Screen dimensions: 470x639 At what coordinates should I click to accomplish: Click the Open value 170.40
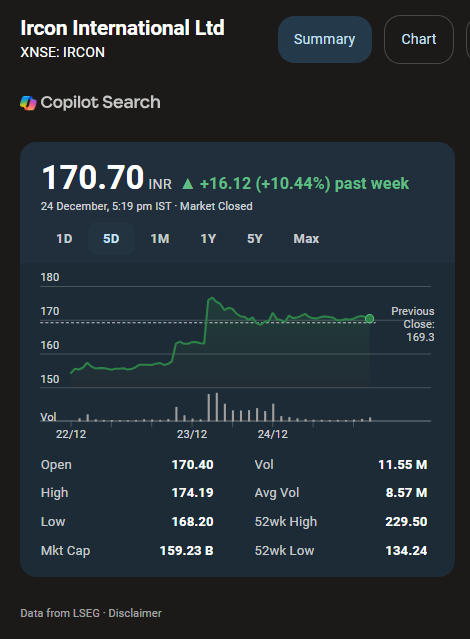tap(192, 465)
